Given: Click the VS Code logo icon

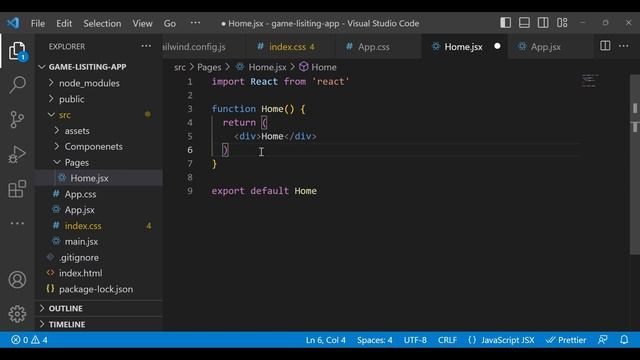Looking at the screenshot, I should click(13, 23).
